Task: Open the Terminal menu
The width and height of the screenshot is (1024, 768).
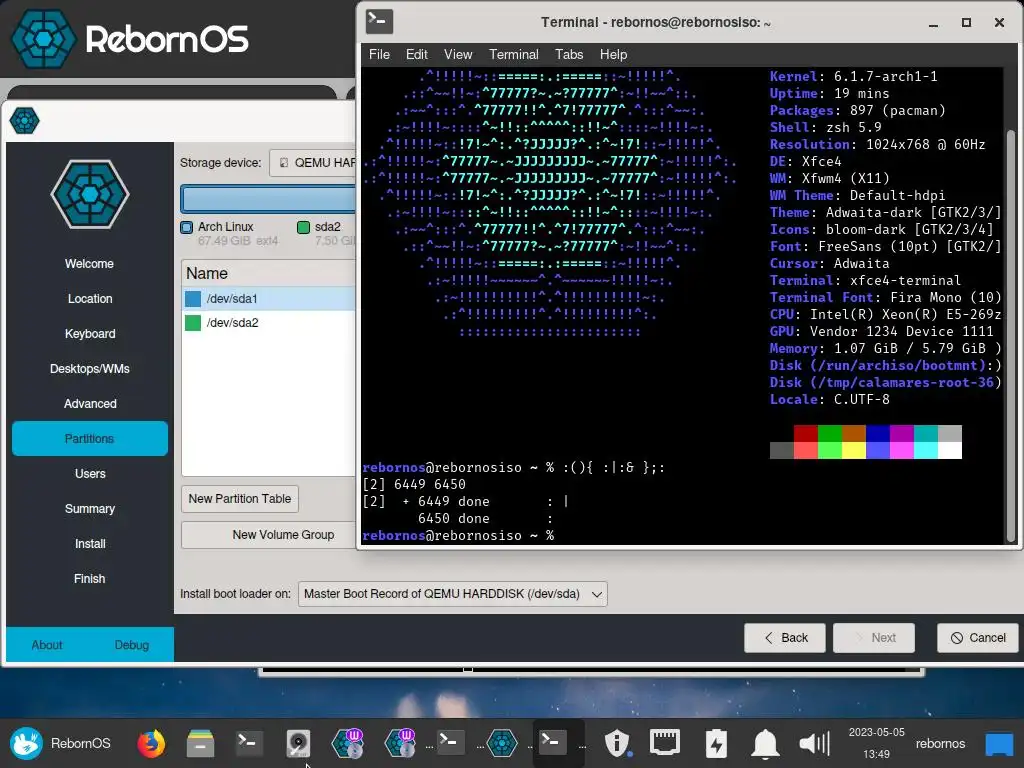Action: pyautogui.click(x=514, y=55)
